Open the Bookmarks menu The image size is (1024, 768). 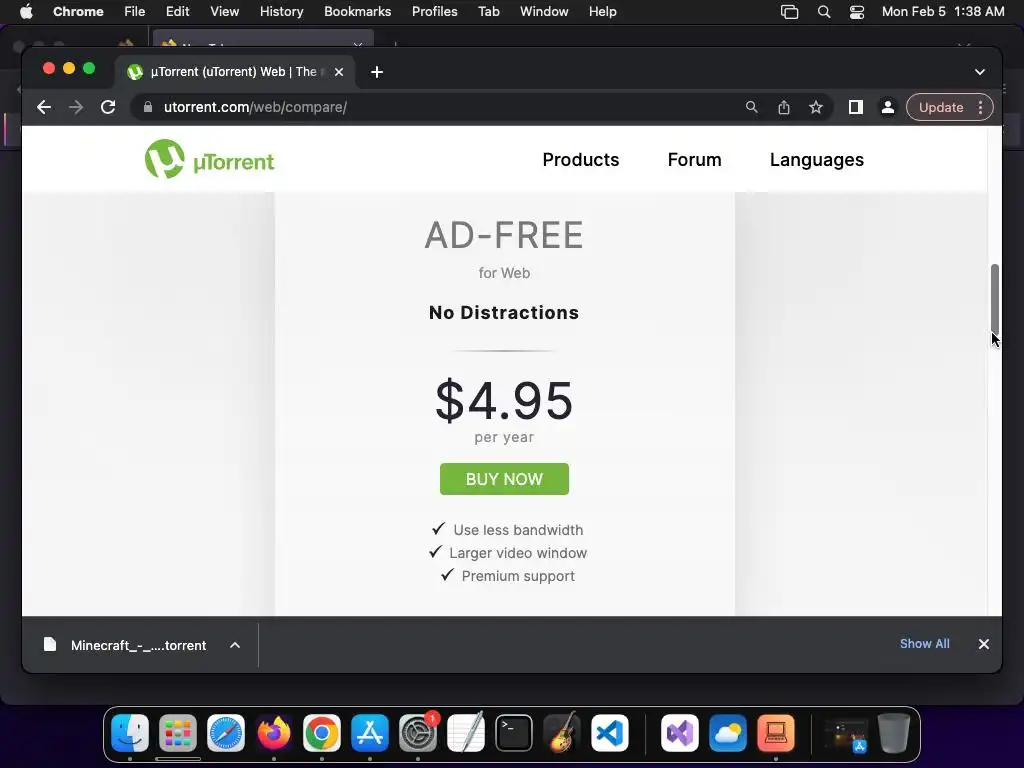pos(357,12)
